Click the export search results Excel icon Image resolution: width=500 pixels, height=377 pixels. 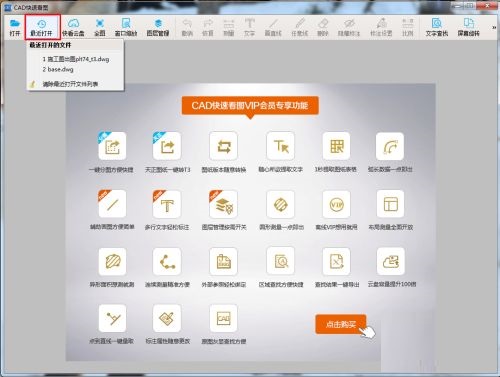coord(336,261)
